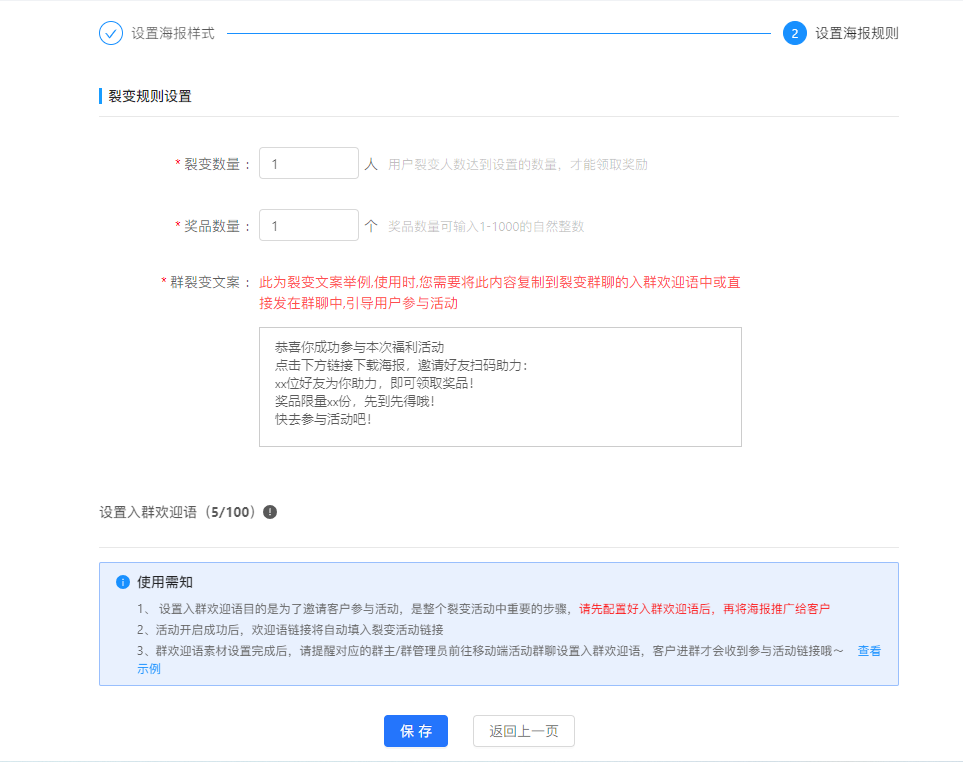Select the 设置海报规则 step label
Screen dimensions: 963x762
tap(856, 33)
